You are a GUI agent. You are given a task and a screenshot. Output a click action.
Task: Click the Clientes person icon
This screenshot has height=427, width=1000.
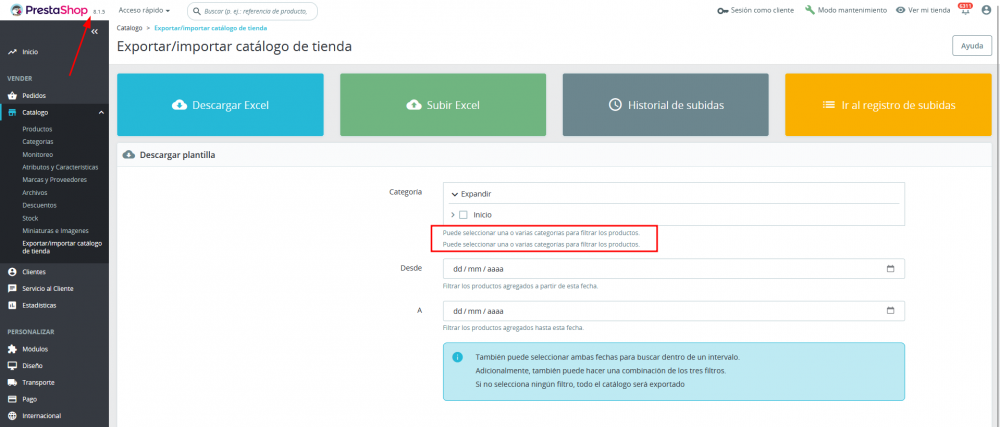point(11,271)
